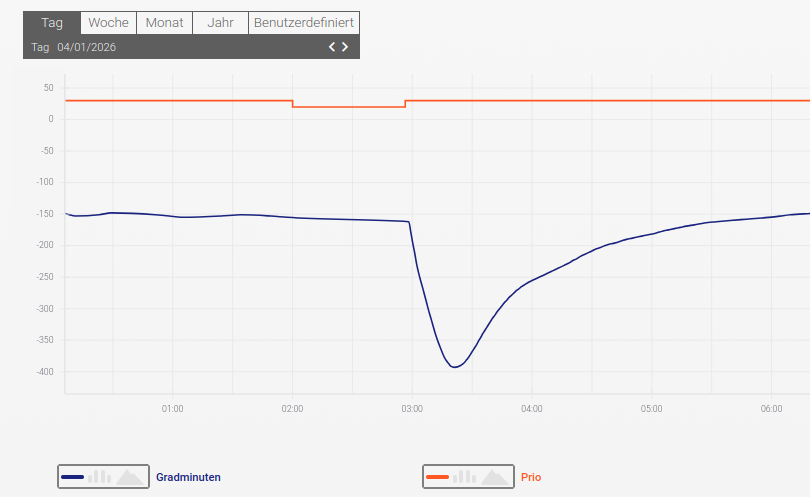Go to previous day with left arrow

pos(333,47)
